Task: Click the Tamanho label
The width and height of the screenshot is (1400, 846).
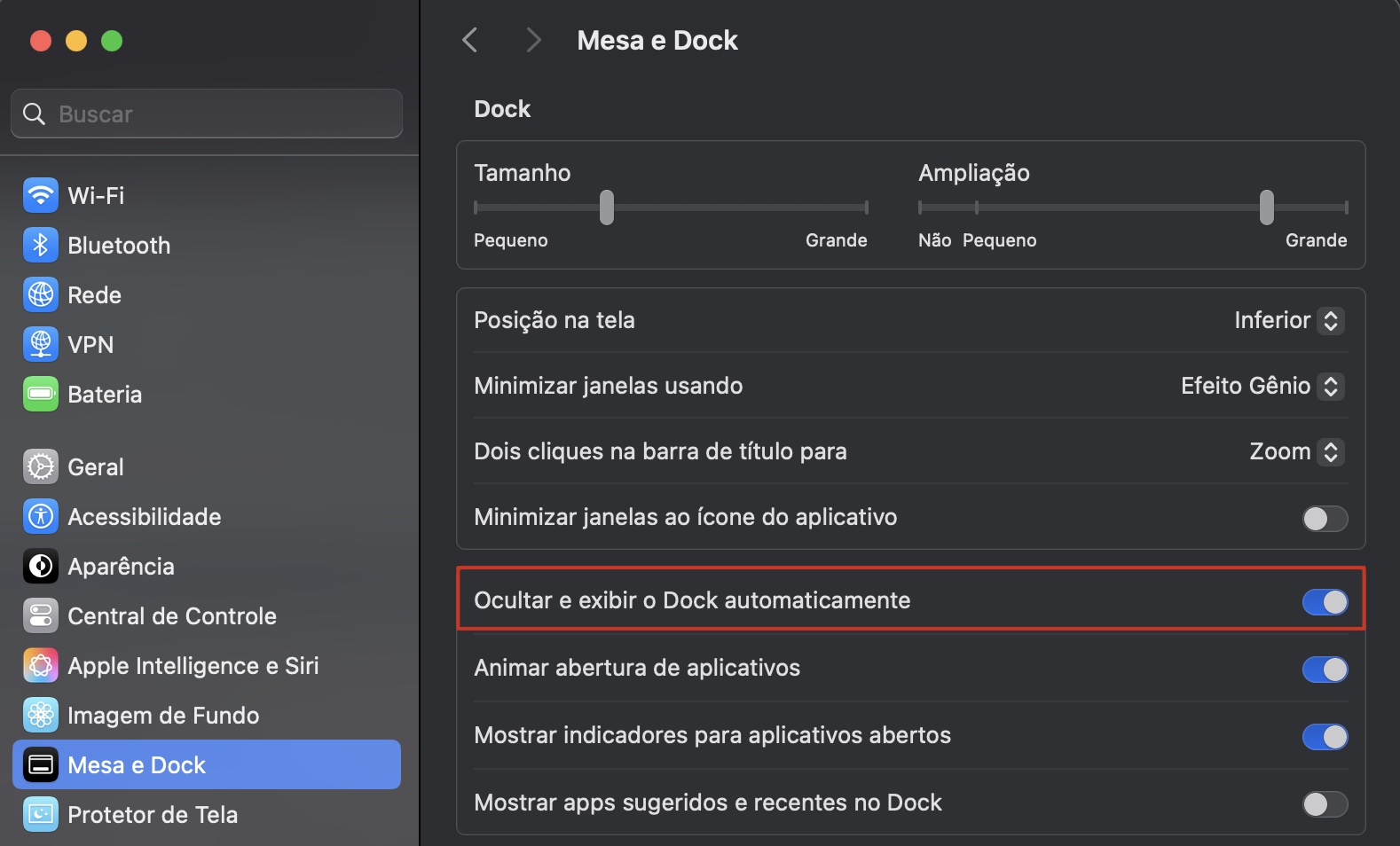Action: click(523, 173)
